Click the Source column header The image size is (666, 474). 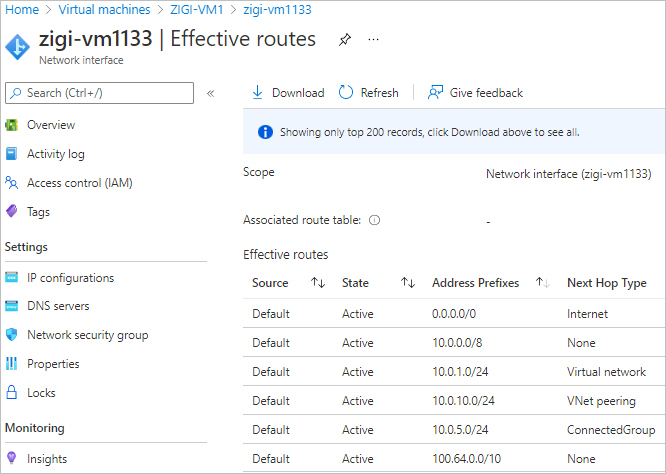270,283
